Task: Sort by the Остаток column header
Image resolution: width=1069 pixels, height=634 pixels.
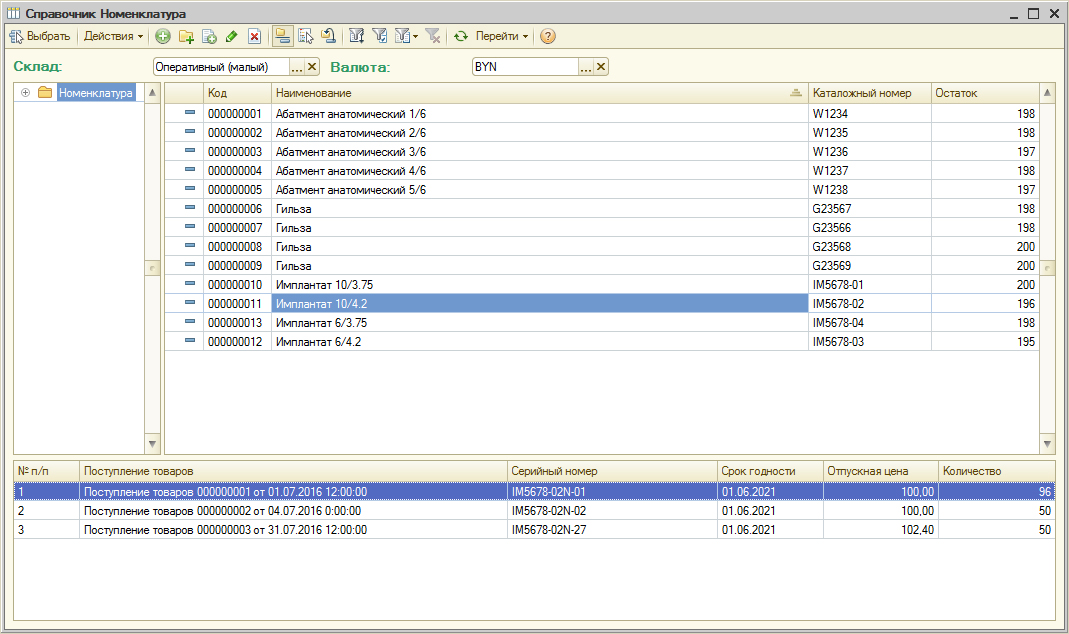Action: pyautogui.click(x=984, y=93)
